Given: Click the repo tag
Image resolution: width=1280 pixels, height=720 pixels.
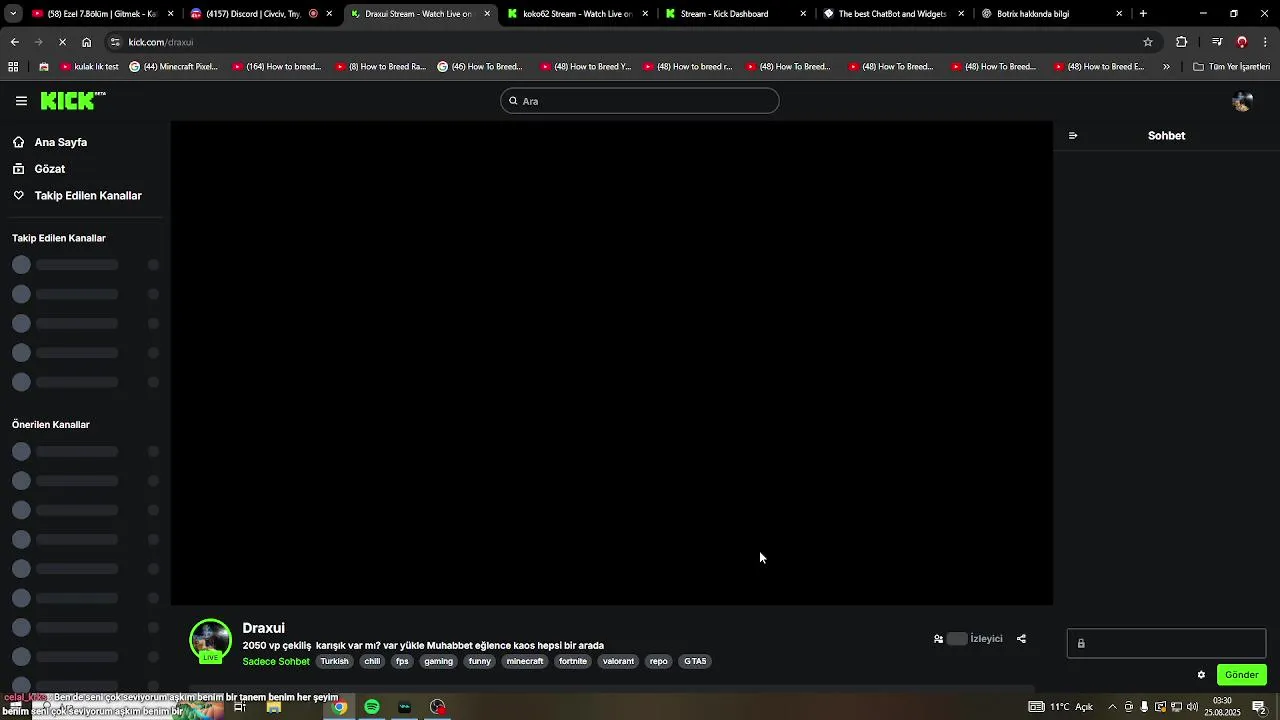Looking at the screenshot, I should 658,662.
